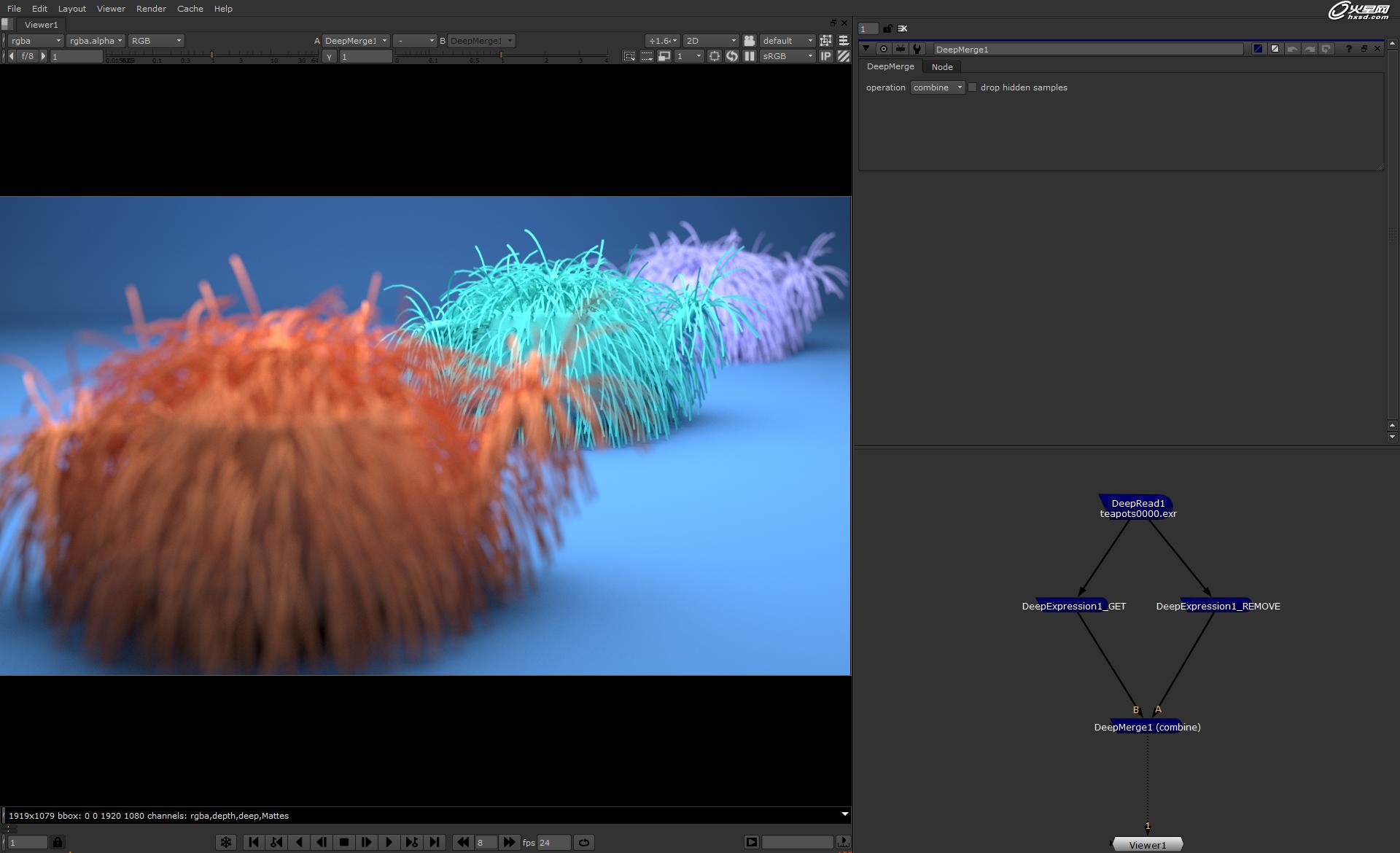Click the fps value field
The image size is (1400, 853).
coord(553,842)
